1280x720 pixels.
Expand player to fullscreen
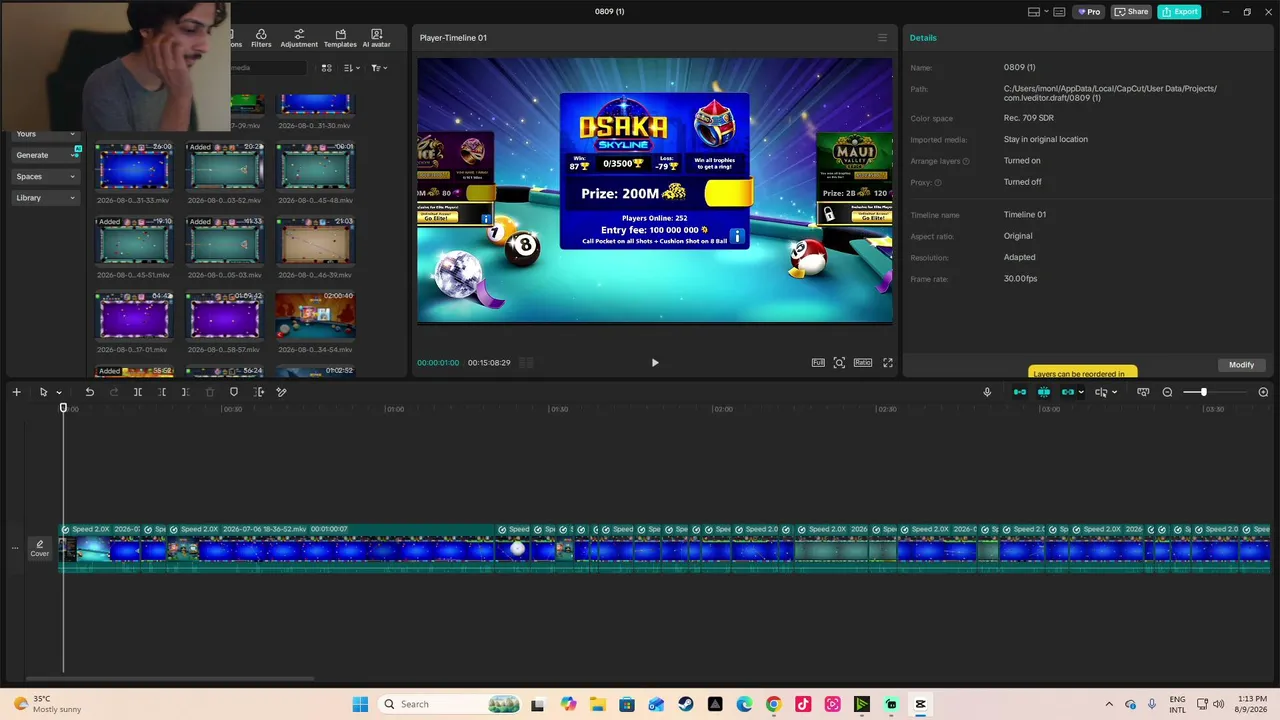[x=887, y=363]
